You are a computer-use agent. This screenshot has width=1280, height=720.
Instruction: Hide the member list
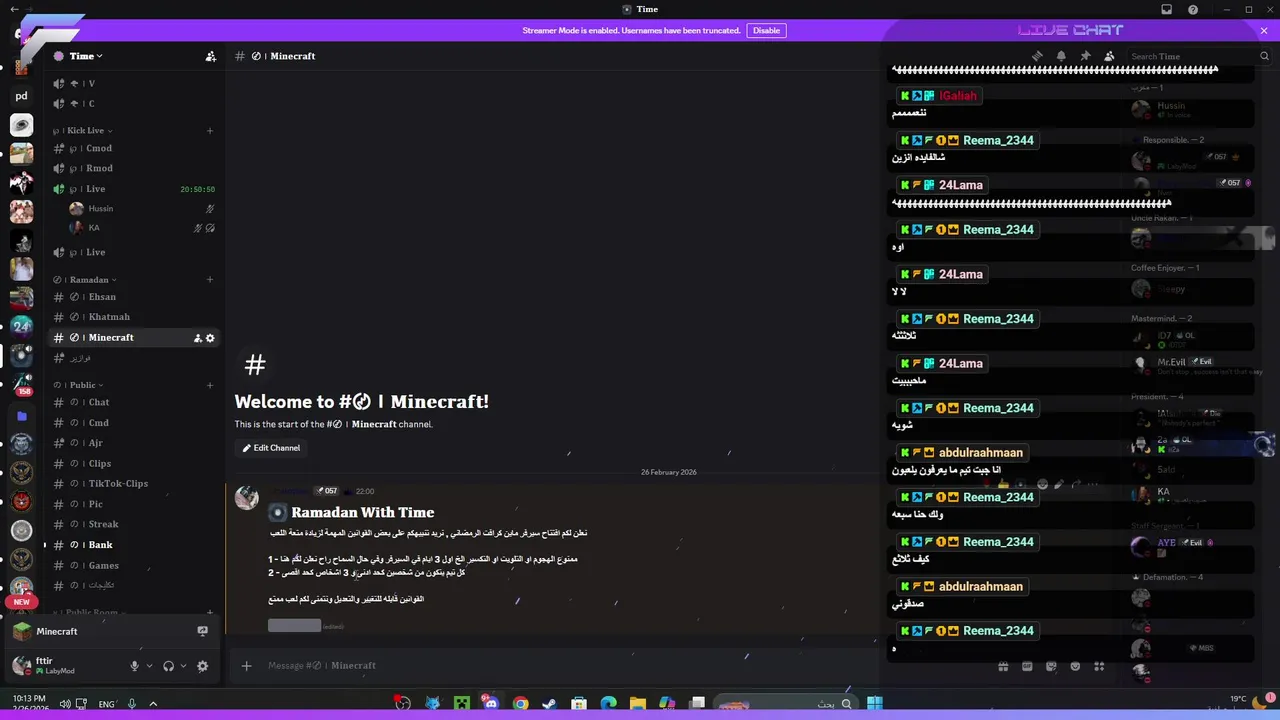[1109, 56]
